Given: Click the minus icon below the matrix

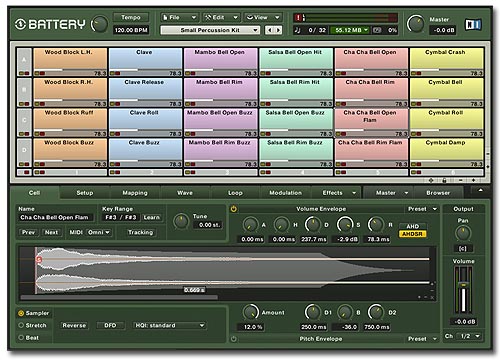Looking at the screenshot, I should (460, 180).
